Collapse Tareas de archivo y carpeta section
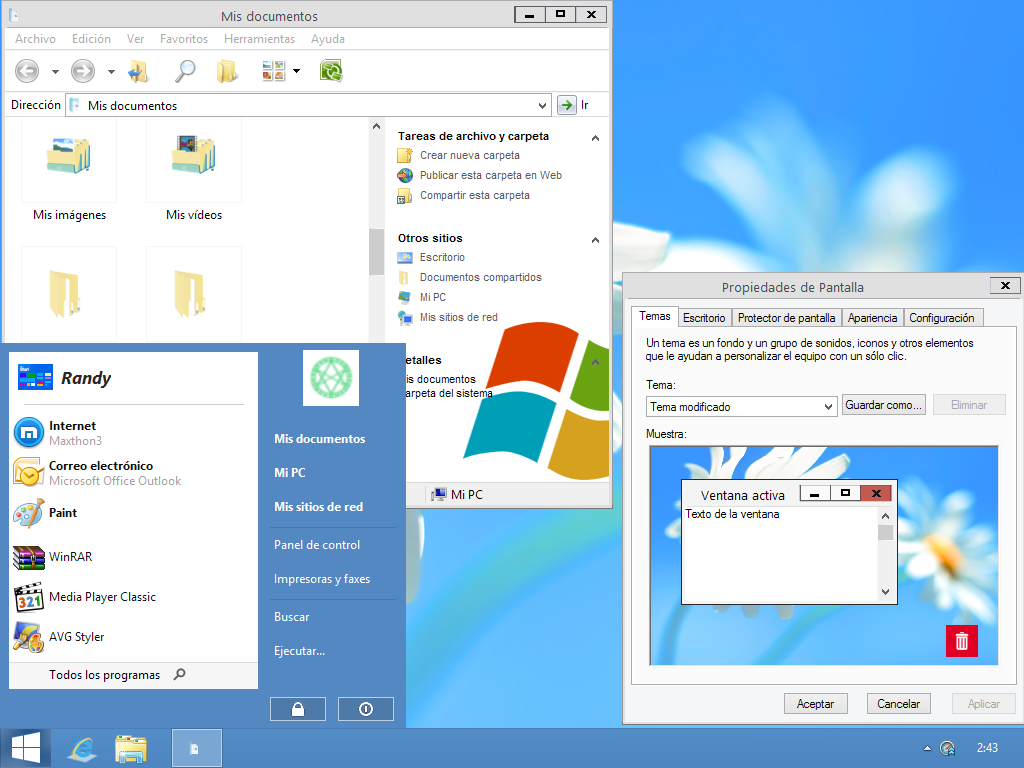This screenshot has width=1024, height=768. (x=595, y=138)
